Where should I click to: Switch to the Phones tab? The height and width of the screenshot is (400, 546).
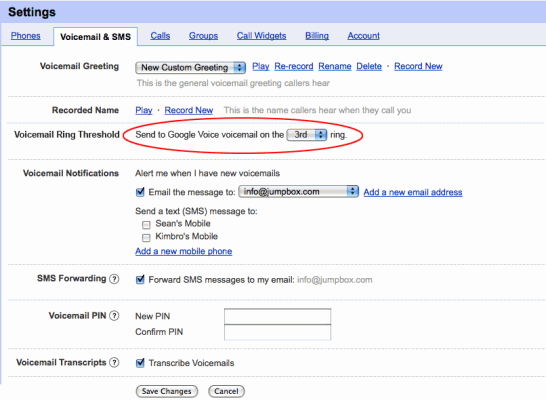click(x=25, y=36)
